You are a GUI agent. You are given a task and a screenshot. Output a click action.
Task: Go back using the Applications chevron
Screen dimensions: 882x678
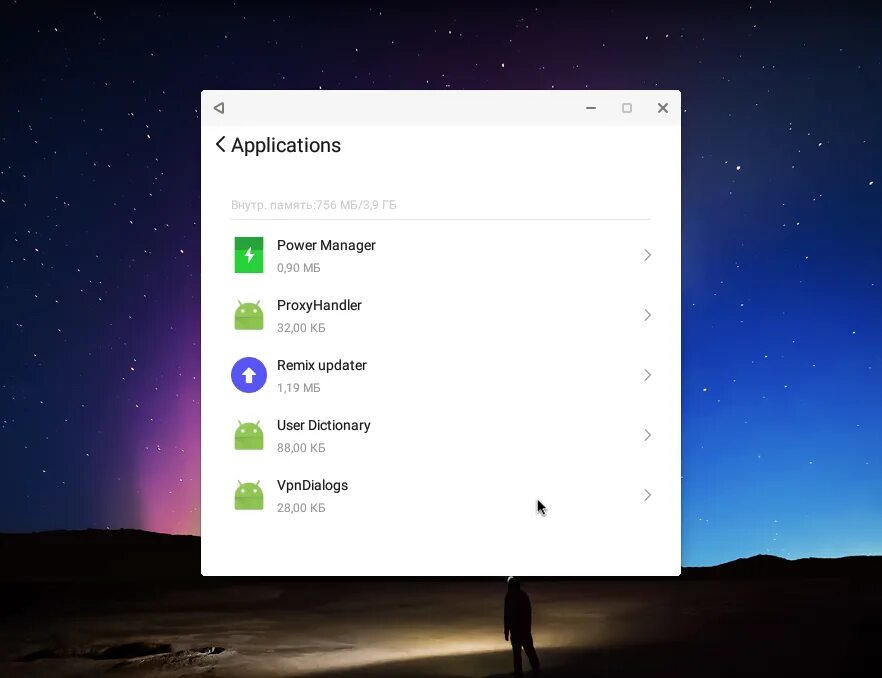(220, 145)
